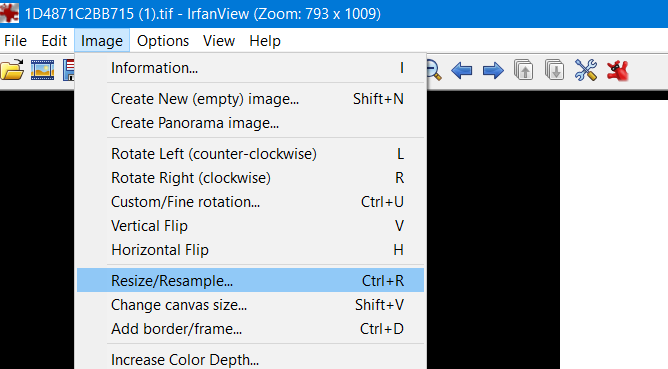Go to previous image with left arrow

pyautogui.click(x=462, y=70)
